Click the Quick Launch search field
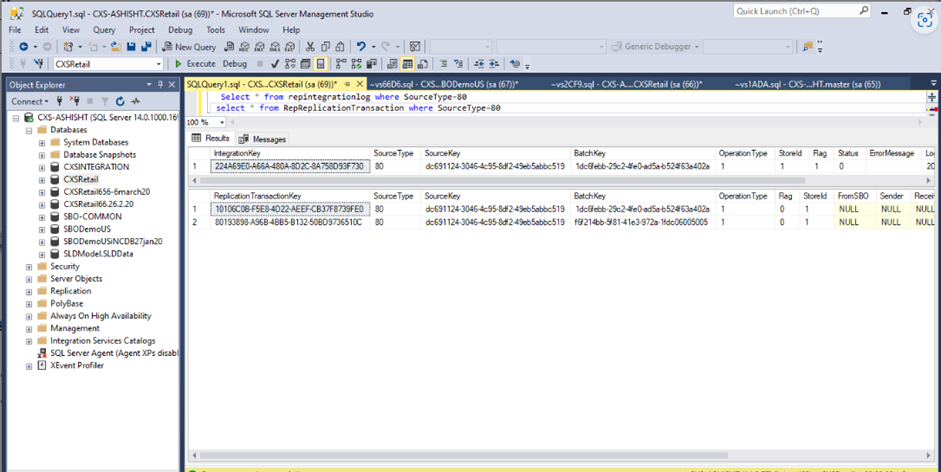Image resolution: width=941 pixels, height=472 pixels. pyautogui.click(x=802, y=11)
